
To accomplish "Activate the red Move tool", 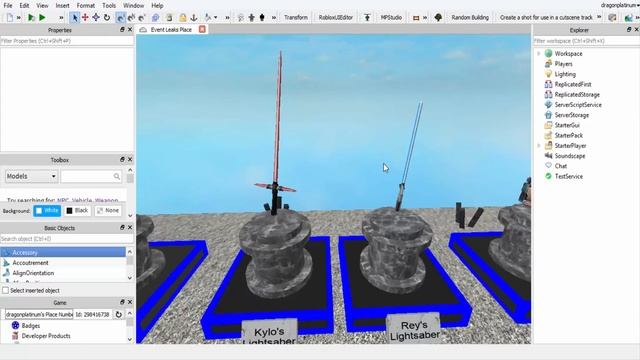I will pyautogui.click(x=85, y=17).
